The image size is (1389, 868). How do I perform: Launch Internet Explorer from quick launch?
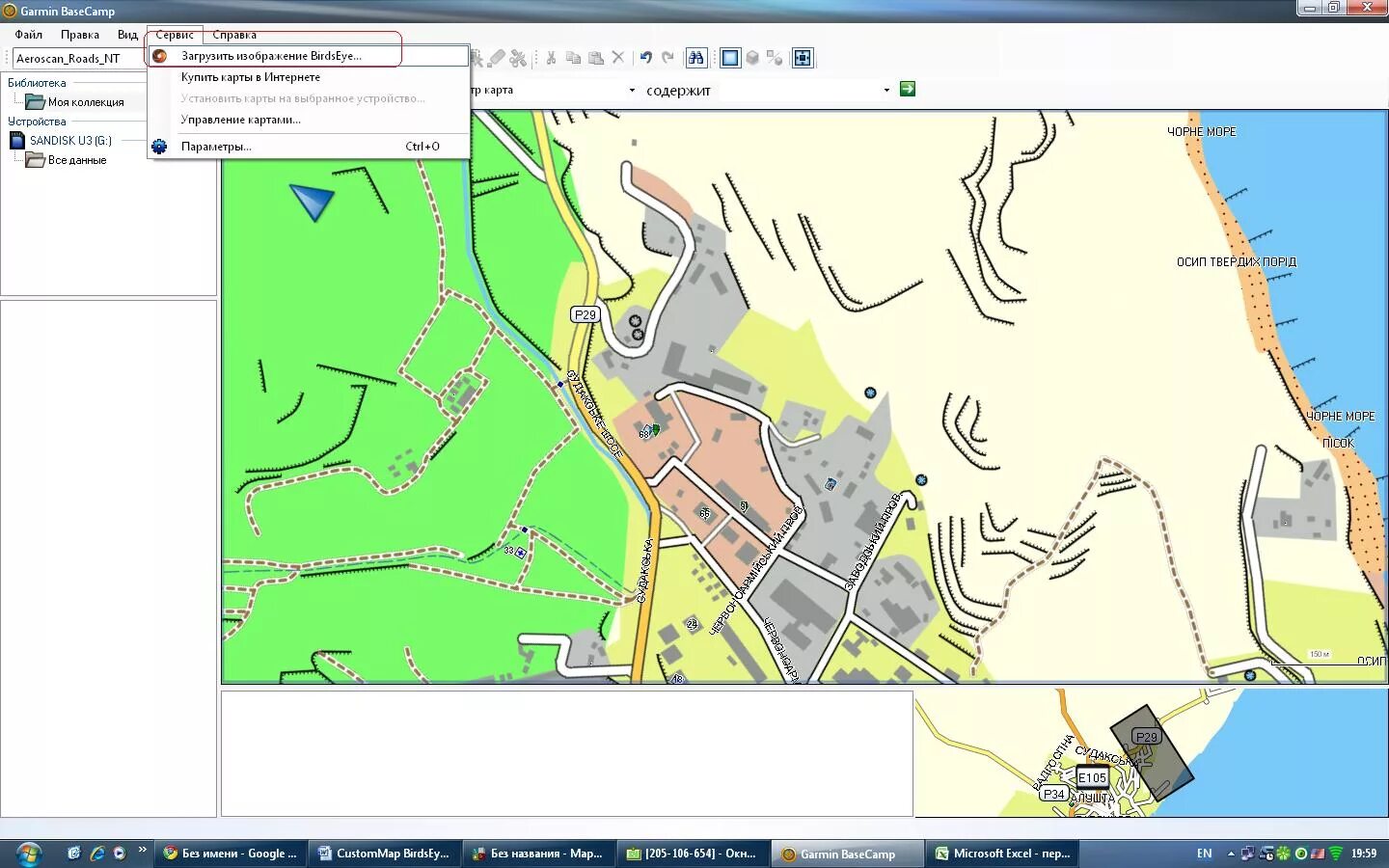tap(96, 854)
